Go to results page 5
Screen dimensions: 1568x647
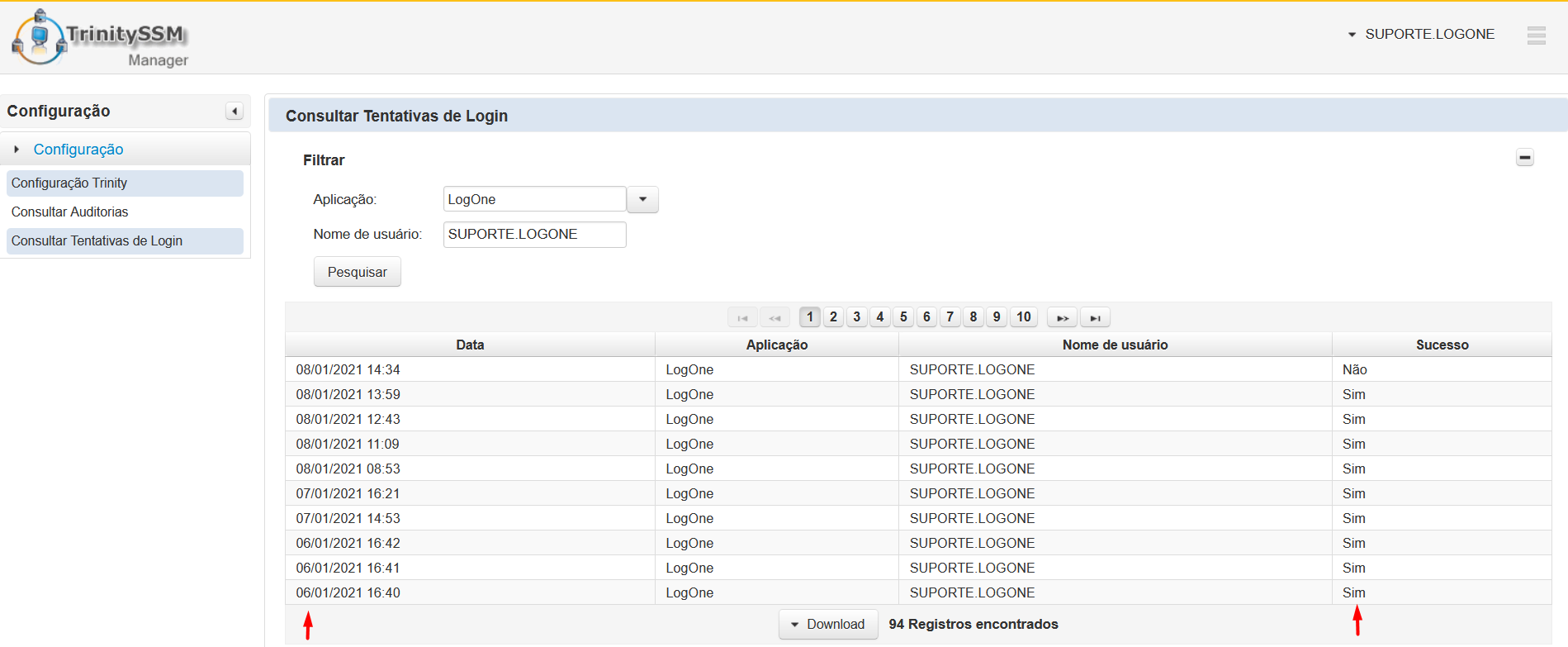click(x=903, y=317)
